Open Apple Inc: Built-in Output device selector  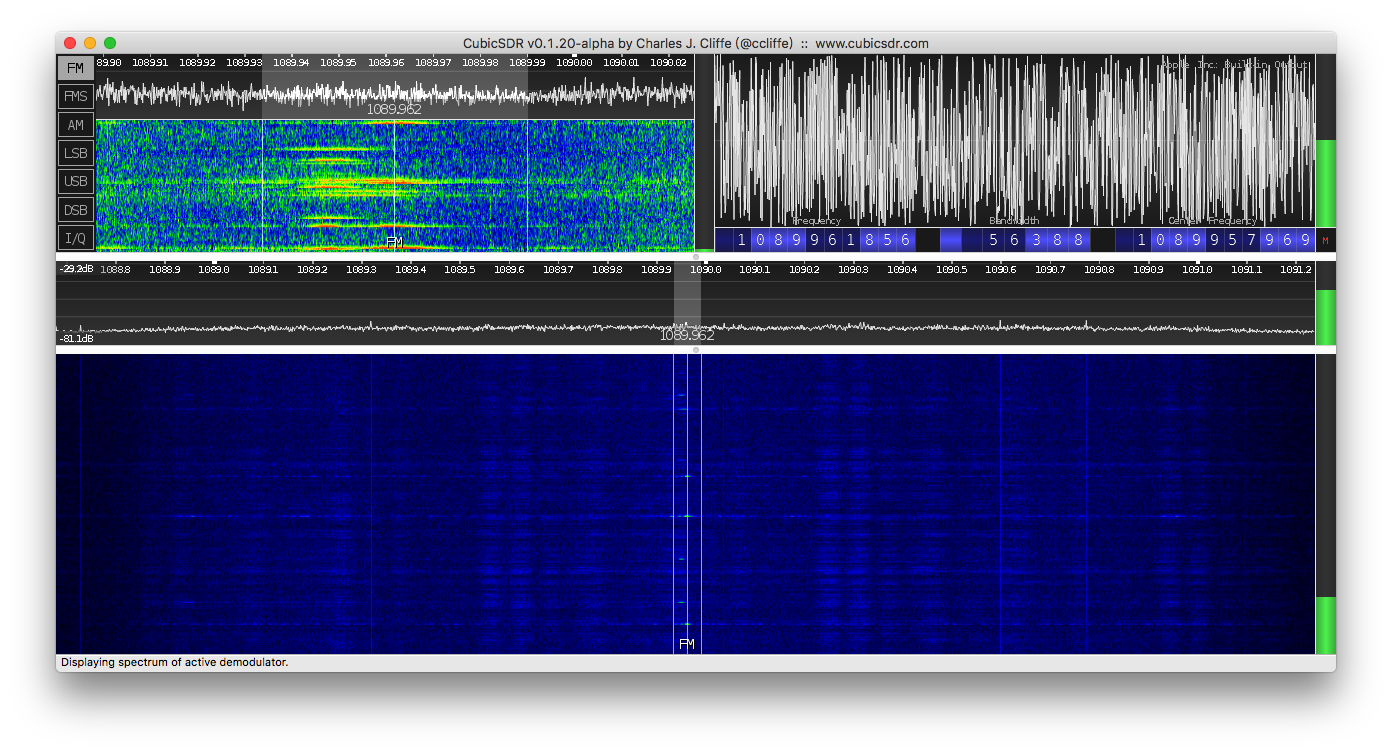(x=1235, y=64)
